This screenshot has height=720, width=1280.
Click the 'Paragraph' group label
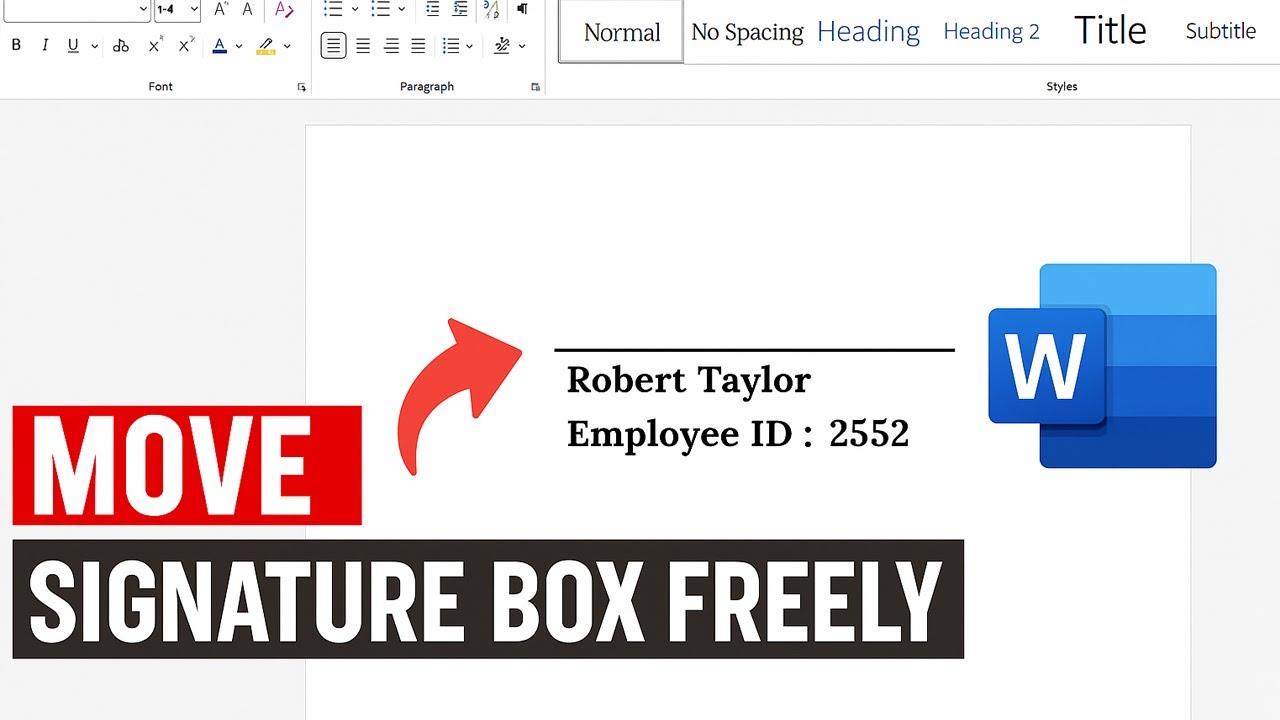click(427, 87)
